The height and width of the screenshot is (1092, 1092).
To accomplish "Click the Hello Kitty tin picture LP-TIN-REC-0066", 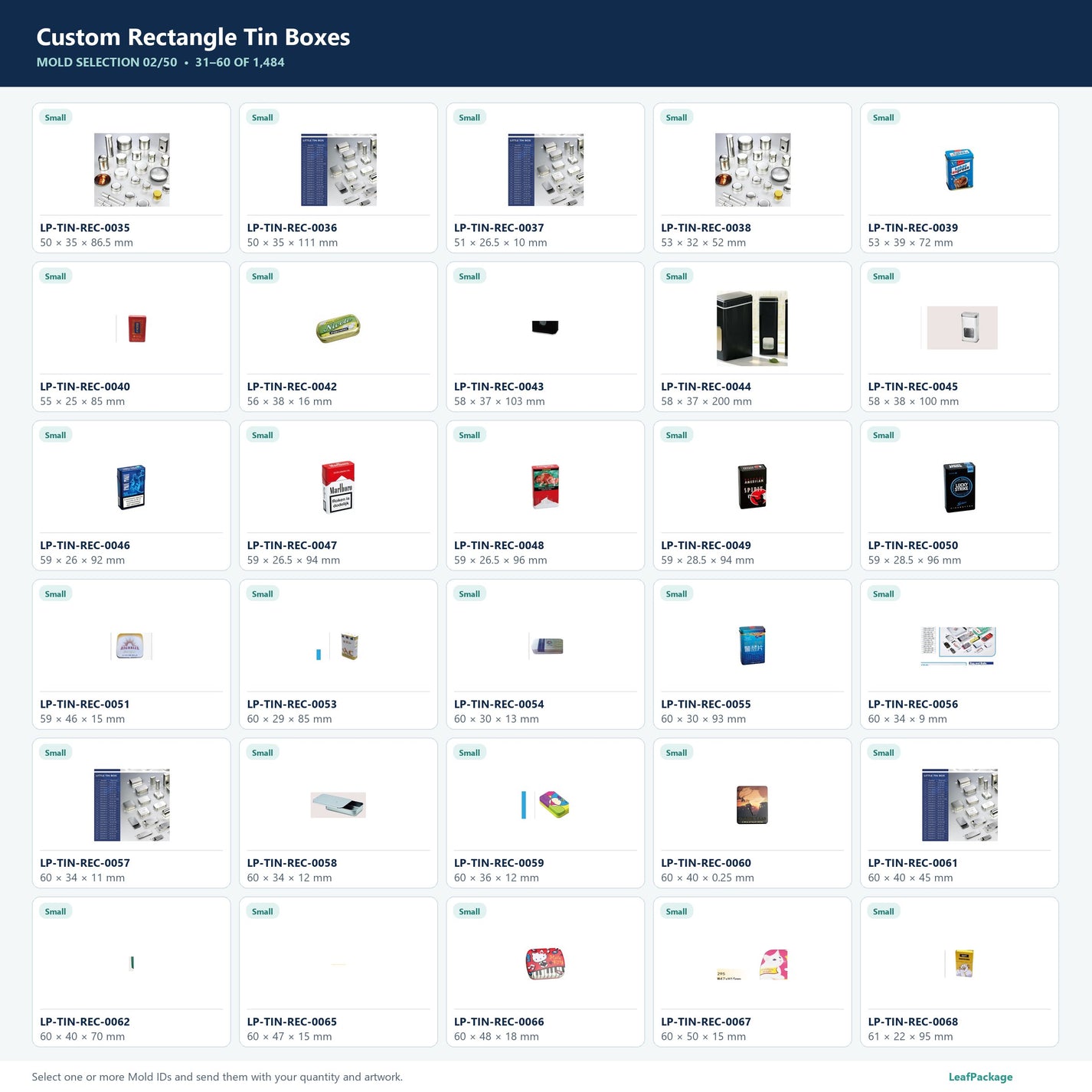I will (545, 963).
